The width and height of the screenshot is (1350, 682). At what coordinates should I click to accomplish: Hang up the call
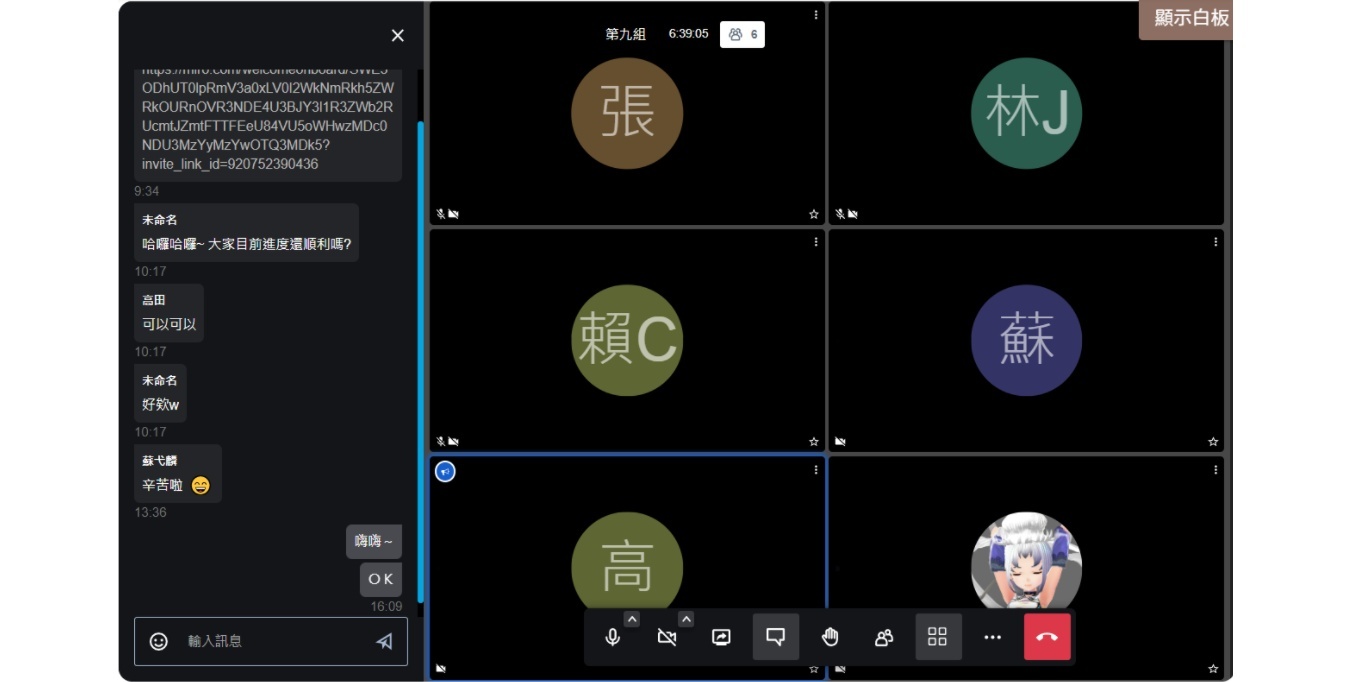coord(1047,637)
